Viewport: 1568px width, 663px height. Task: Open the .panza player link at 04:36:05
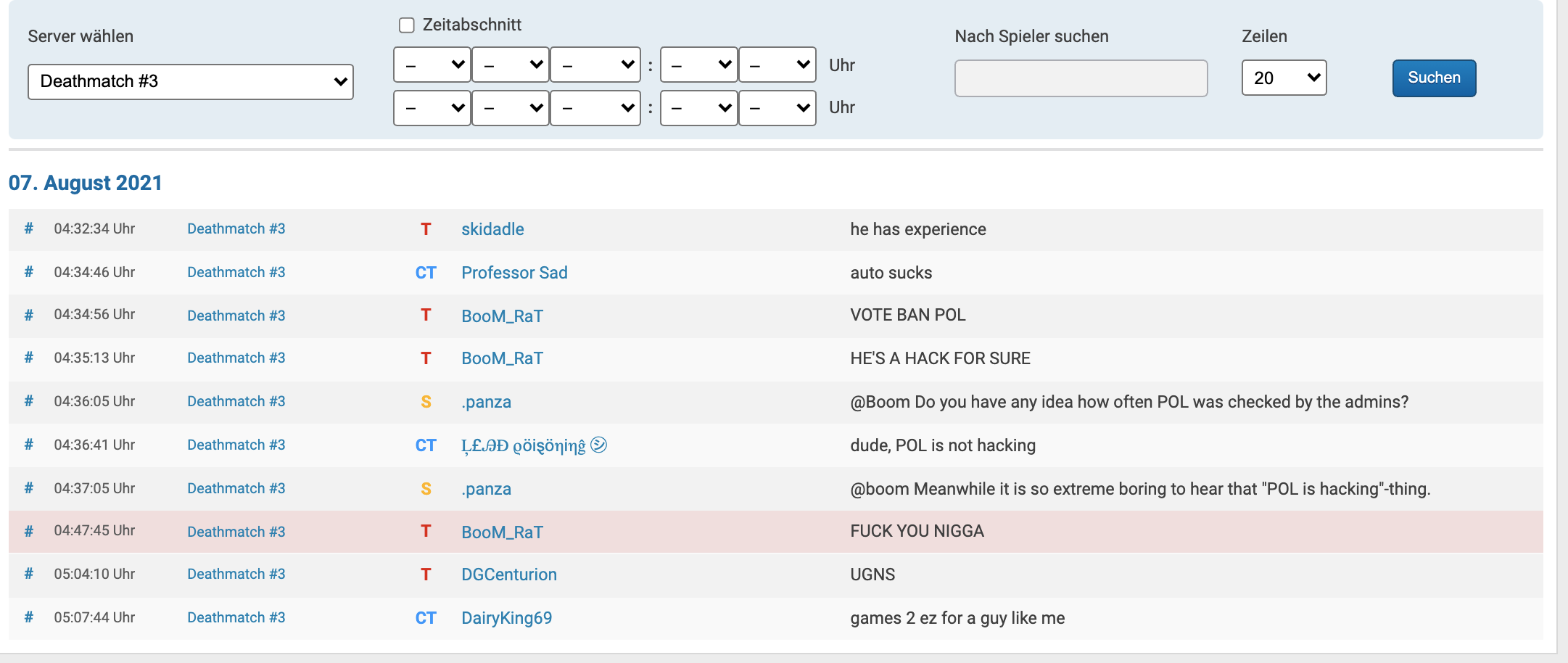point(486,402)
